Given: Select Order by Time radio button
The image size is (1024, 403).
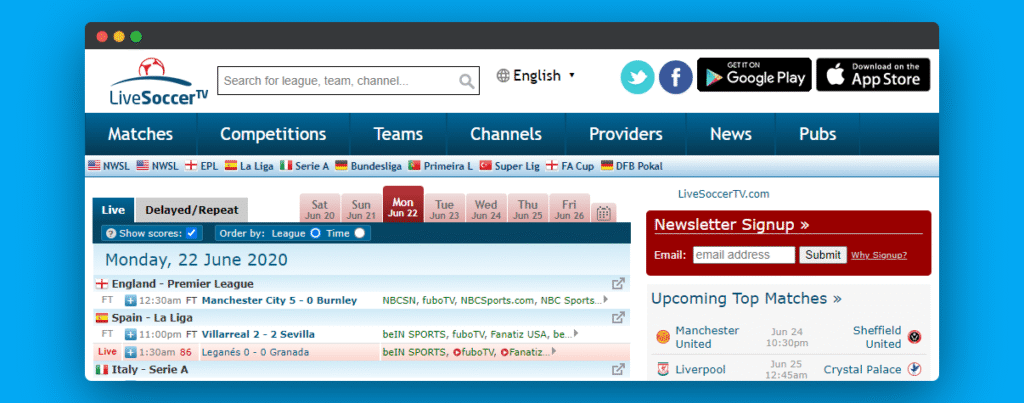Looking at the screenshot, I should [x=359, y=233].
